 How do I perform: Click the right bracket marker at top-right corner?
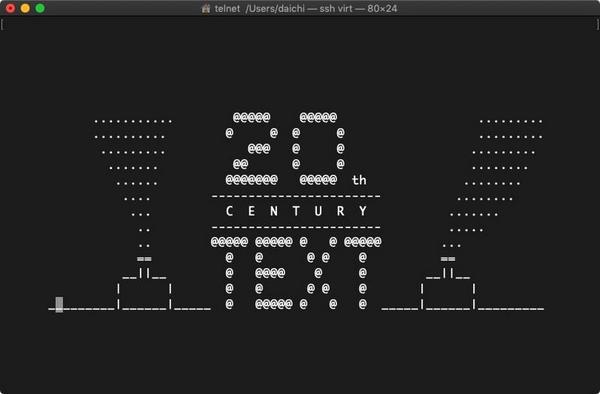click(x=597, y=24)
